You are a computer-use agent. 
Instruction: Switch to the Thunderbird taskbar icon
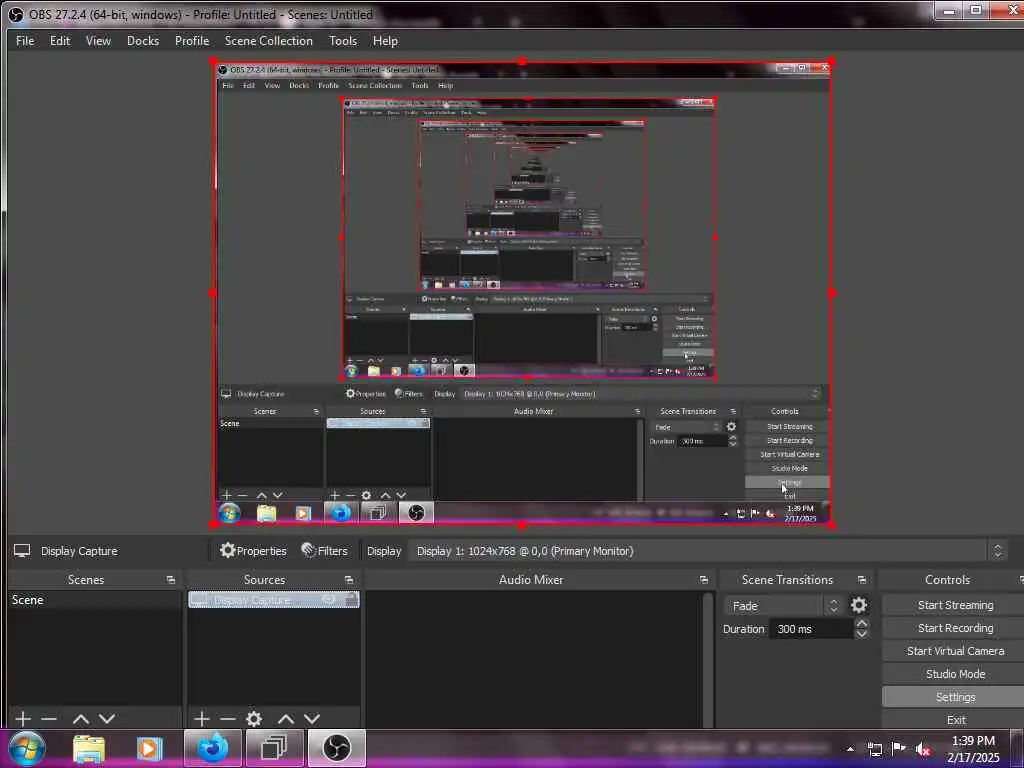212,748
